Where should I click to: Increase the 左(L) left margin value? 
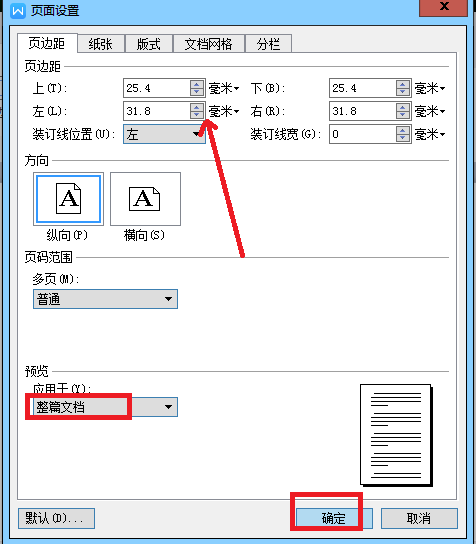(x=197, y=107)
